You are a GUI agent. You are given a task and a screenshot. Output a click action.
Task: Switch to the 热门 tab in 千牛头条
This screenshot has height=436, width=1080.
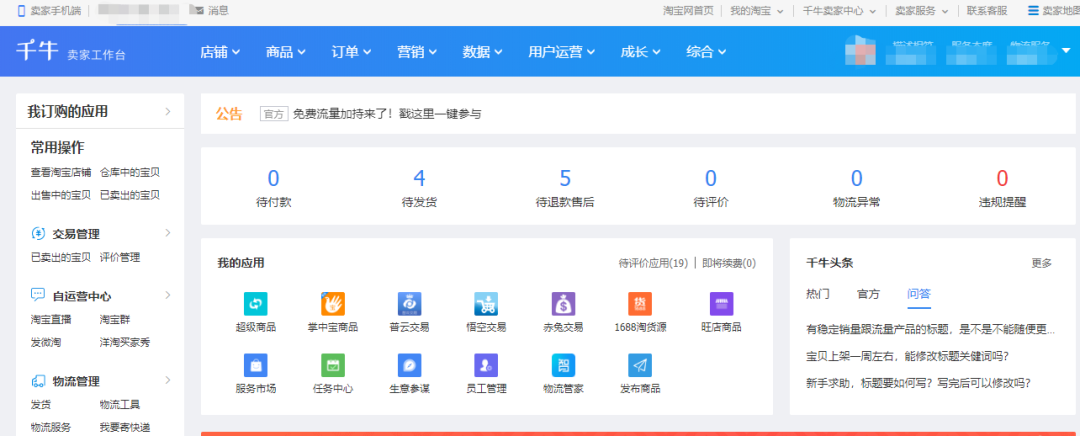[817, 294]
